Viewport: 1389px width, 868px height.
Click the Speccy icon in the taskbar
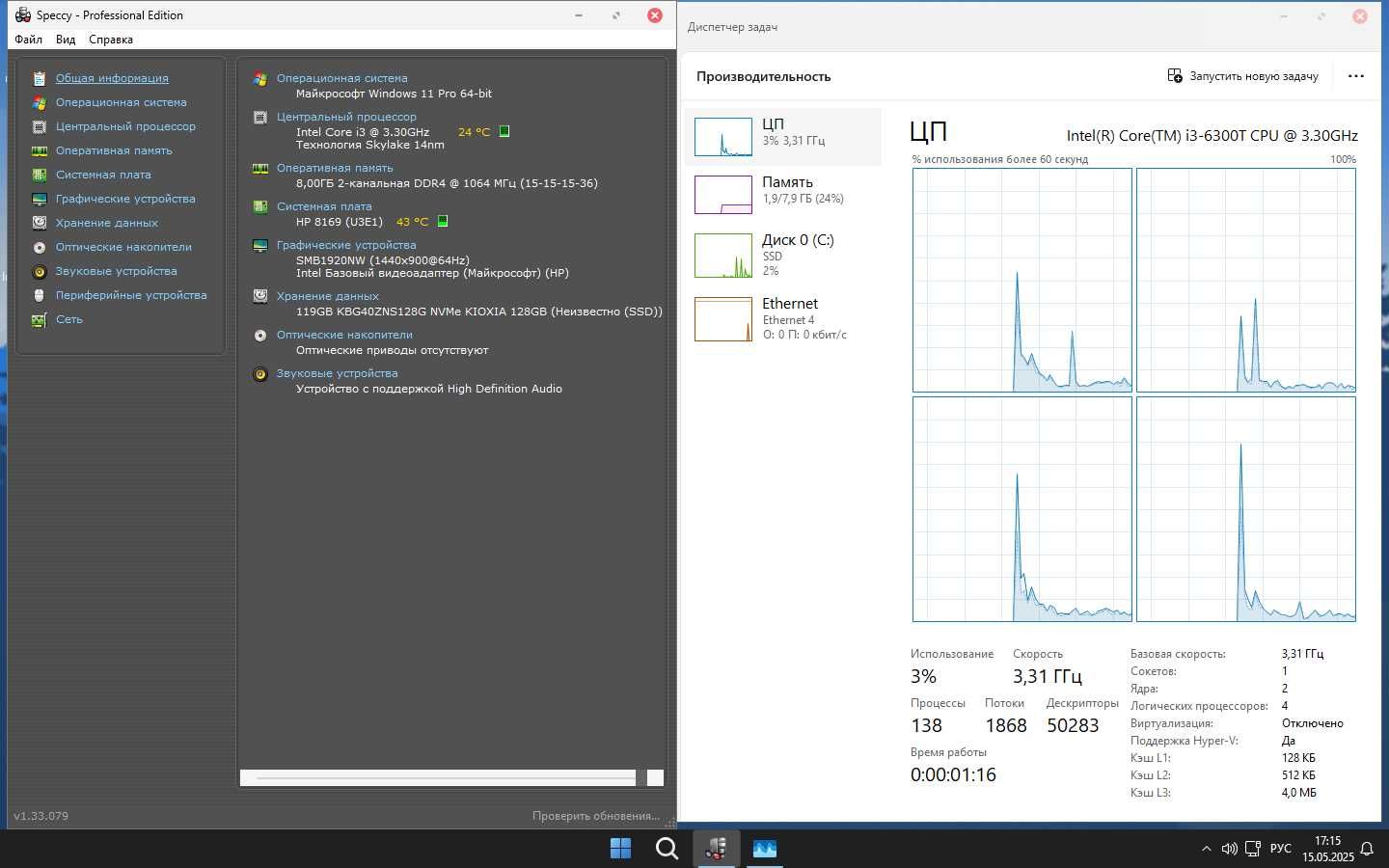716,848
